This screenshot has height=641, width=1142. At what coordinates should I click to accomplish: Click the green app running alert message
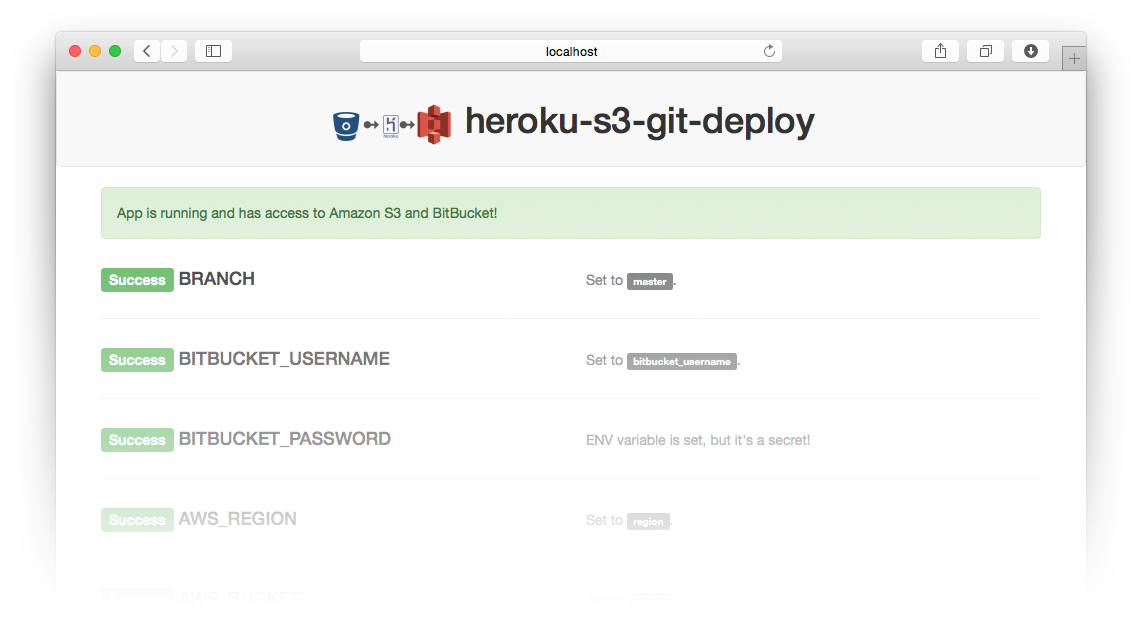coord(571,213)
